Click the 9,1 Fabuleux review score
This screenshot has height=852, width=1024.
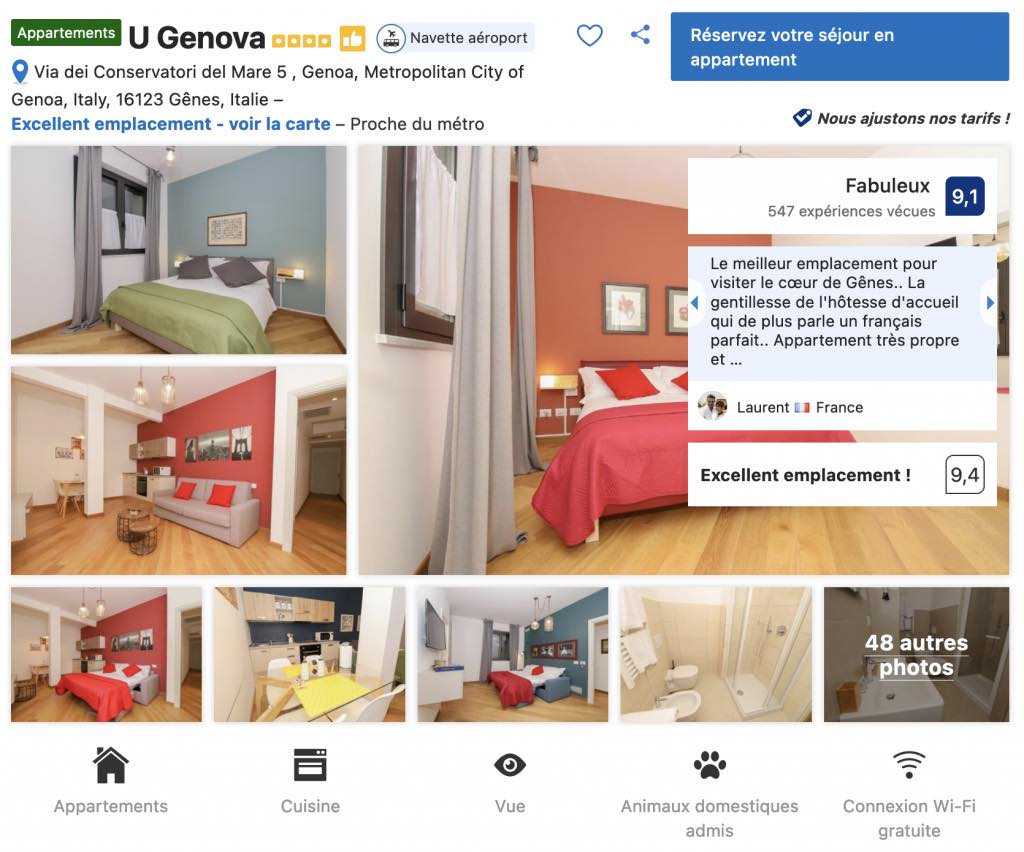click(965, 196)
